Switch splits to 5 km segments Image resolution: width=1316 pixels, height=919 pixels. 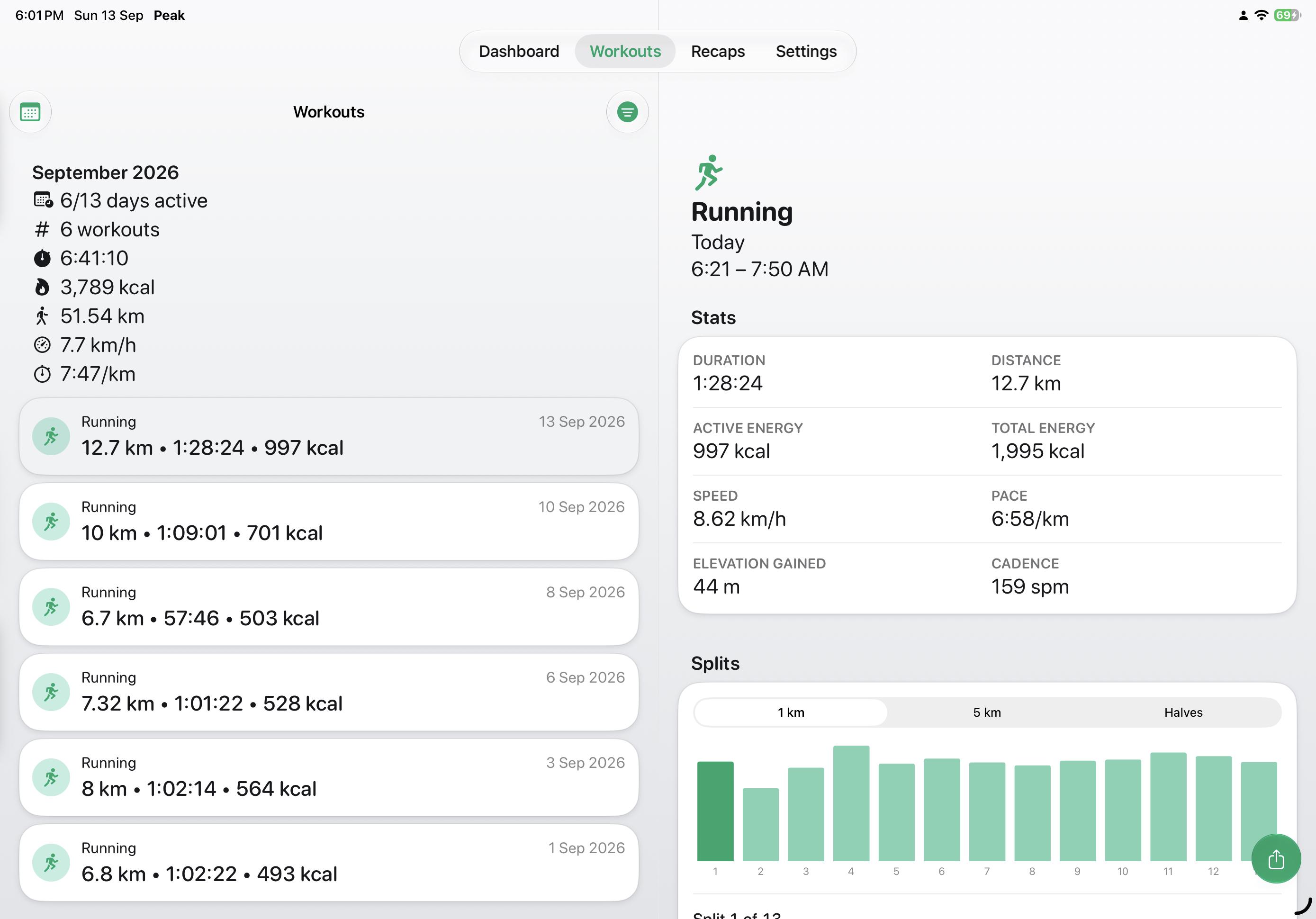(x=986, y=712)
